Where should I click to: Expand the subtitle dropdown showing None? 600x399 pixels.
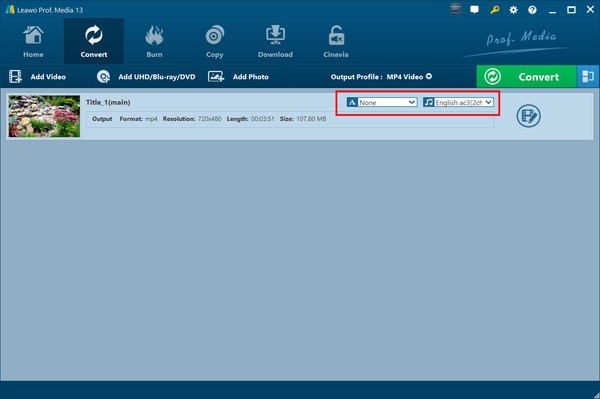point(382,103)
